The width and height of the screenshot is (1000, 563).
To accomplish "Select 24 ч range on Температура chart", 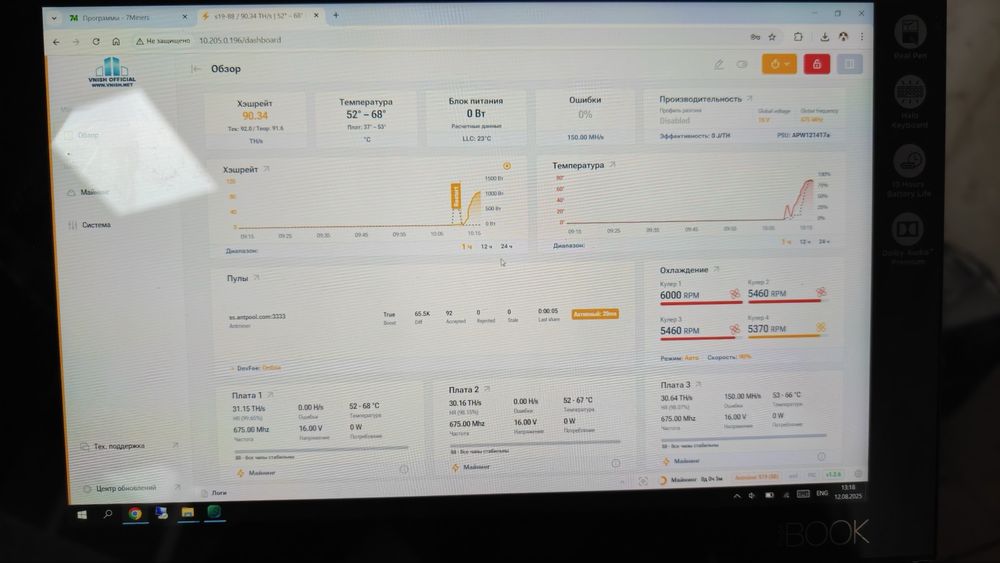I will coord(824,242).
